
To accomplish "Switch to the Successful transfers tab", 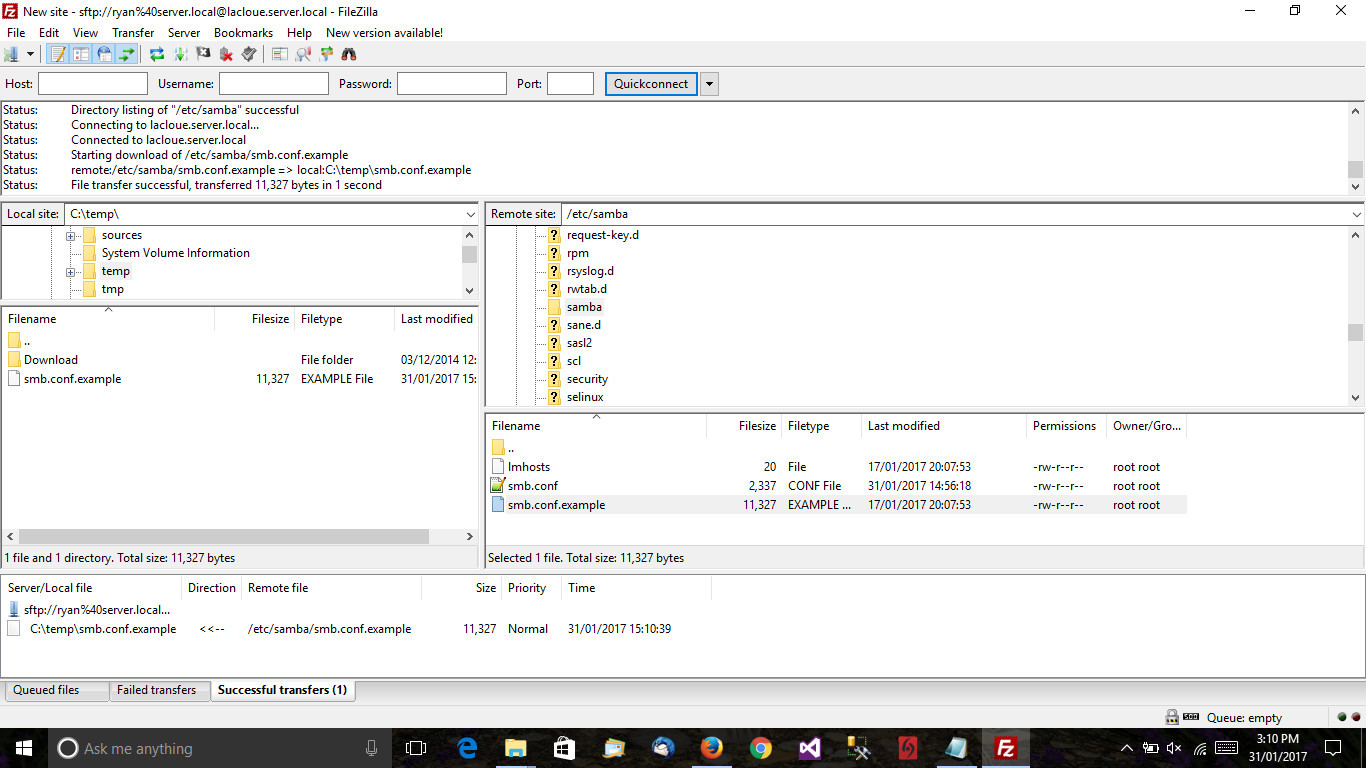I will (x=283, y=690).
